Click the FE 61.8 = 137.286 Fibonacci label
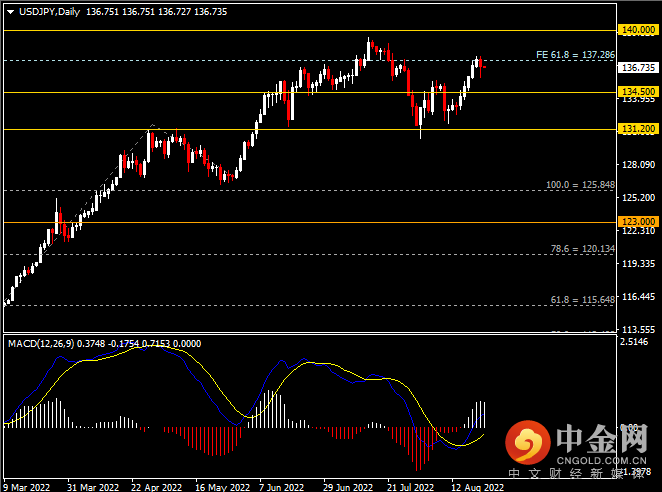Screen dimensions: 662x492 (x=575, y=55)
